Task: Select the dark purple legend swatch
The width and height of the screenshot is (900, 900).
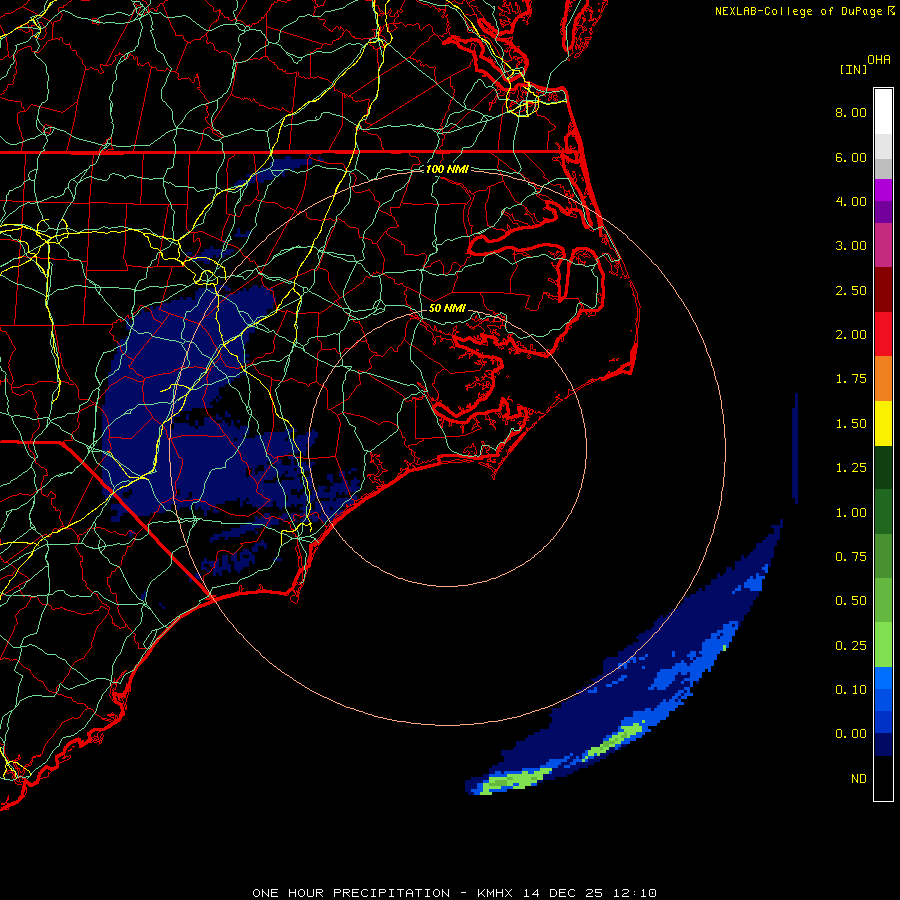Action: (x=883, y=212)
